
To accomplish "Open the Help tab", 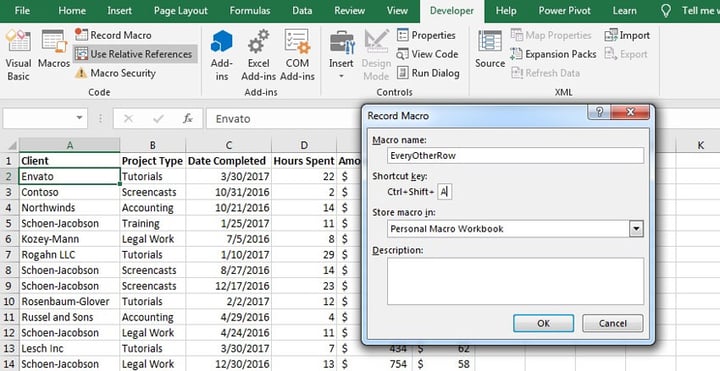I will (x=506, y=11).
